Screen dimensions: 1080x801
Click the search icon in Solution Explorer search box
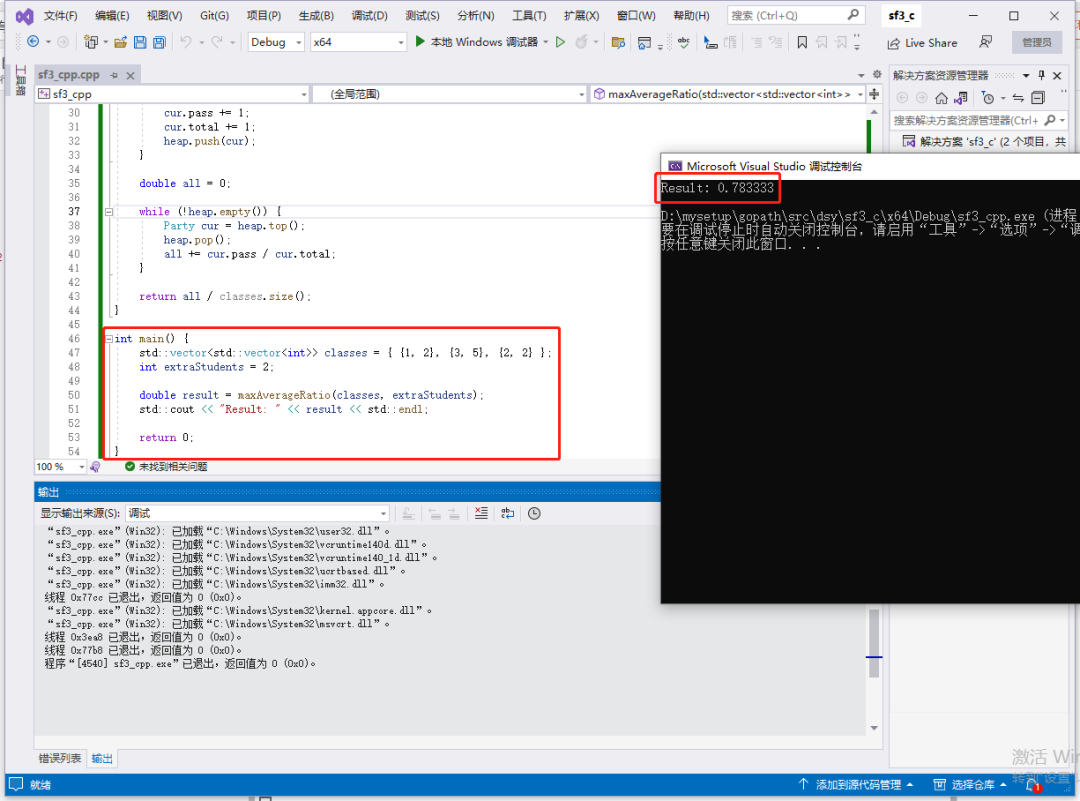[x=1050, y=120]
